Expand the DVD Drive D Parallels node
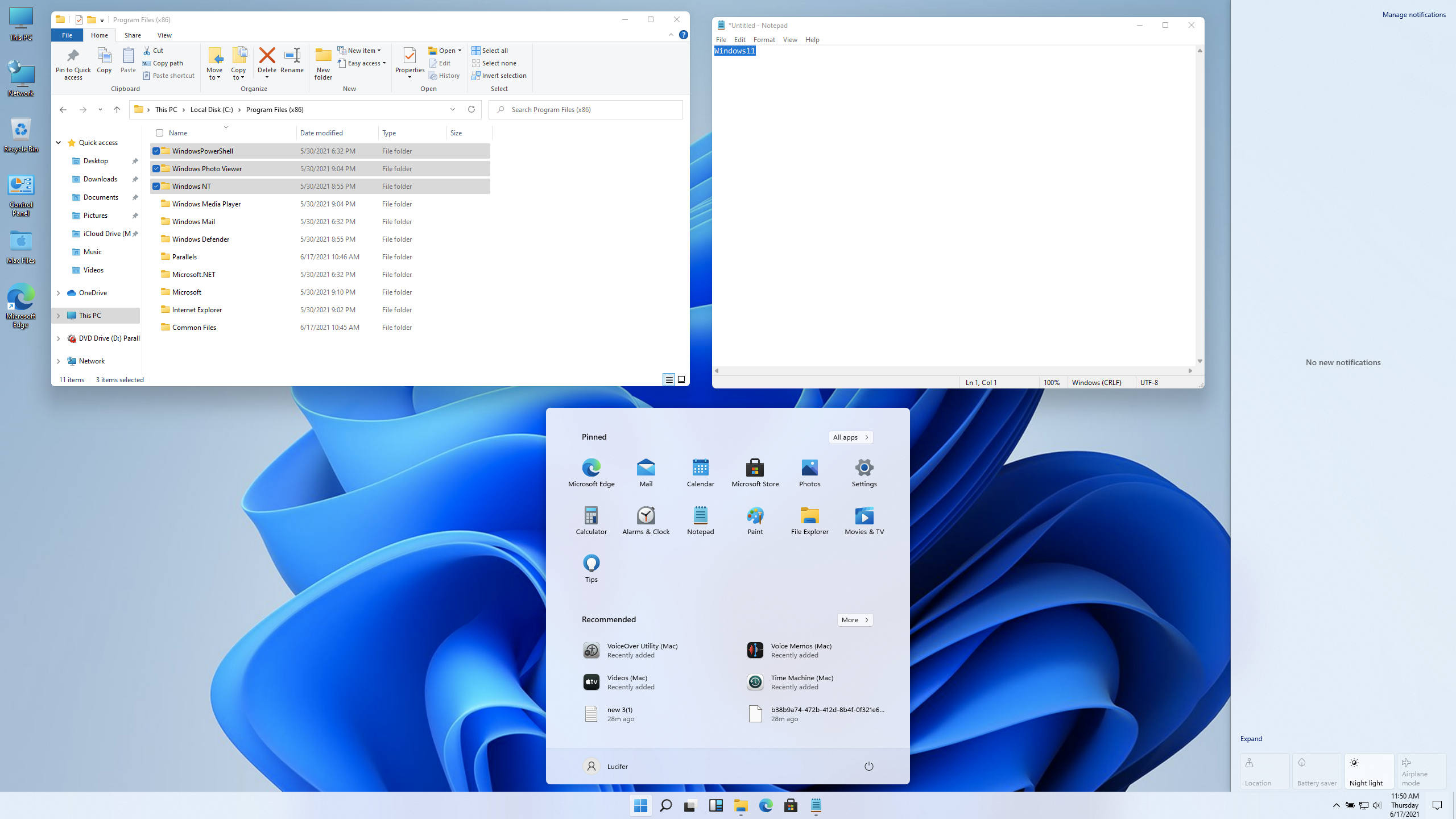Viewport: 1456px width, 819px height. (58, 338)
